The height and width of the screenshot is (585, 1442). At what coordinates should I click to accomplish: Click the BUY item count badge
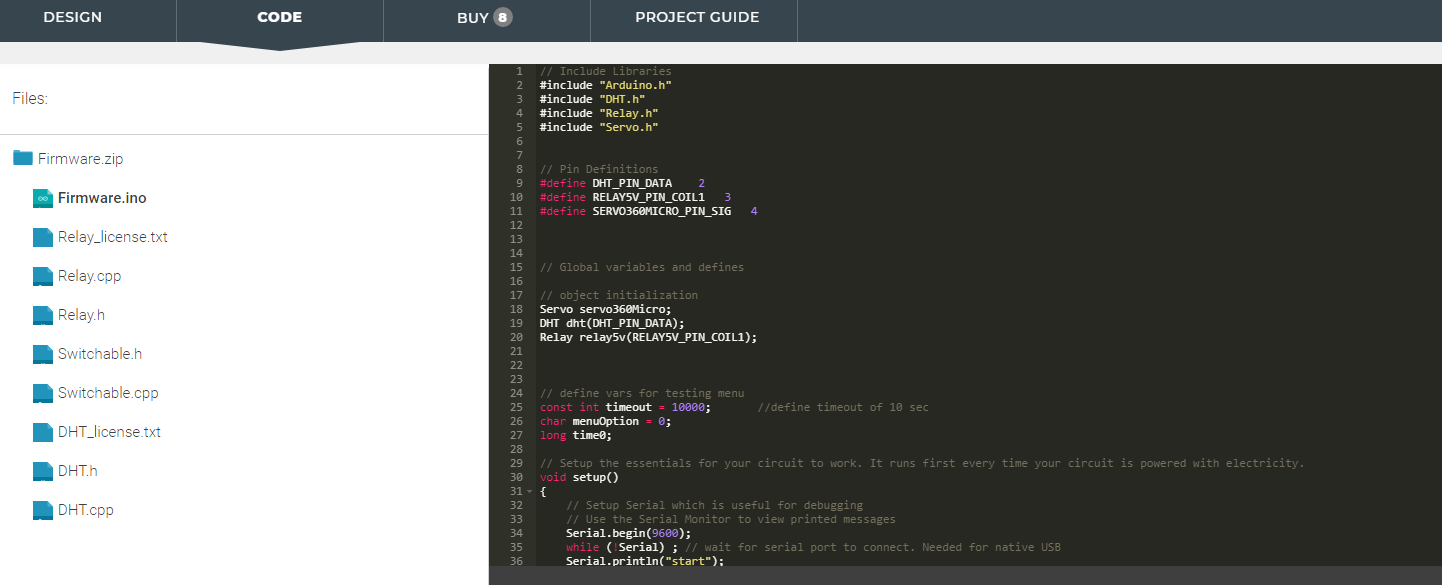click(503, 17)
